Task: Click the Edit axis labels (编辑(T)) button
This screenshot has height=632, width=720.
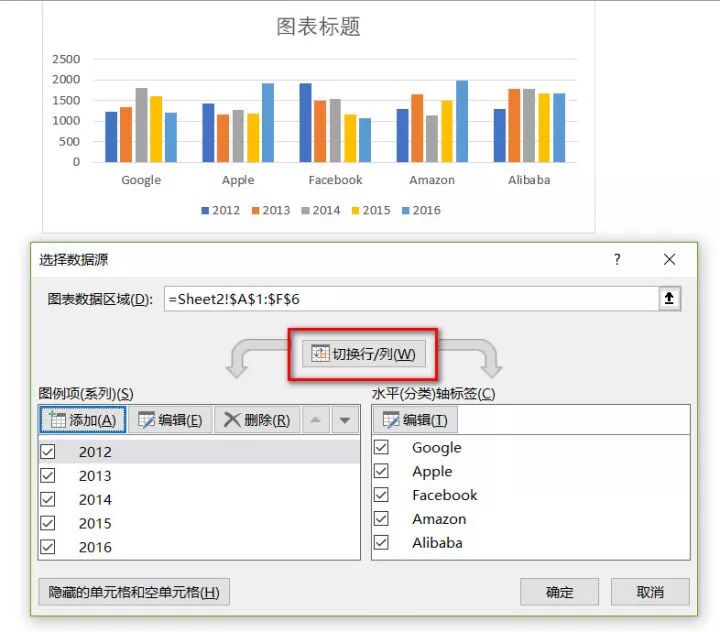Action: pos(415,420)
